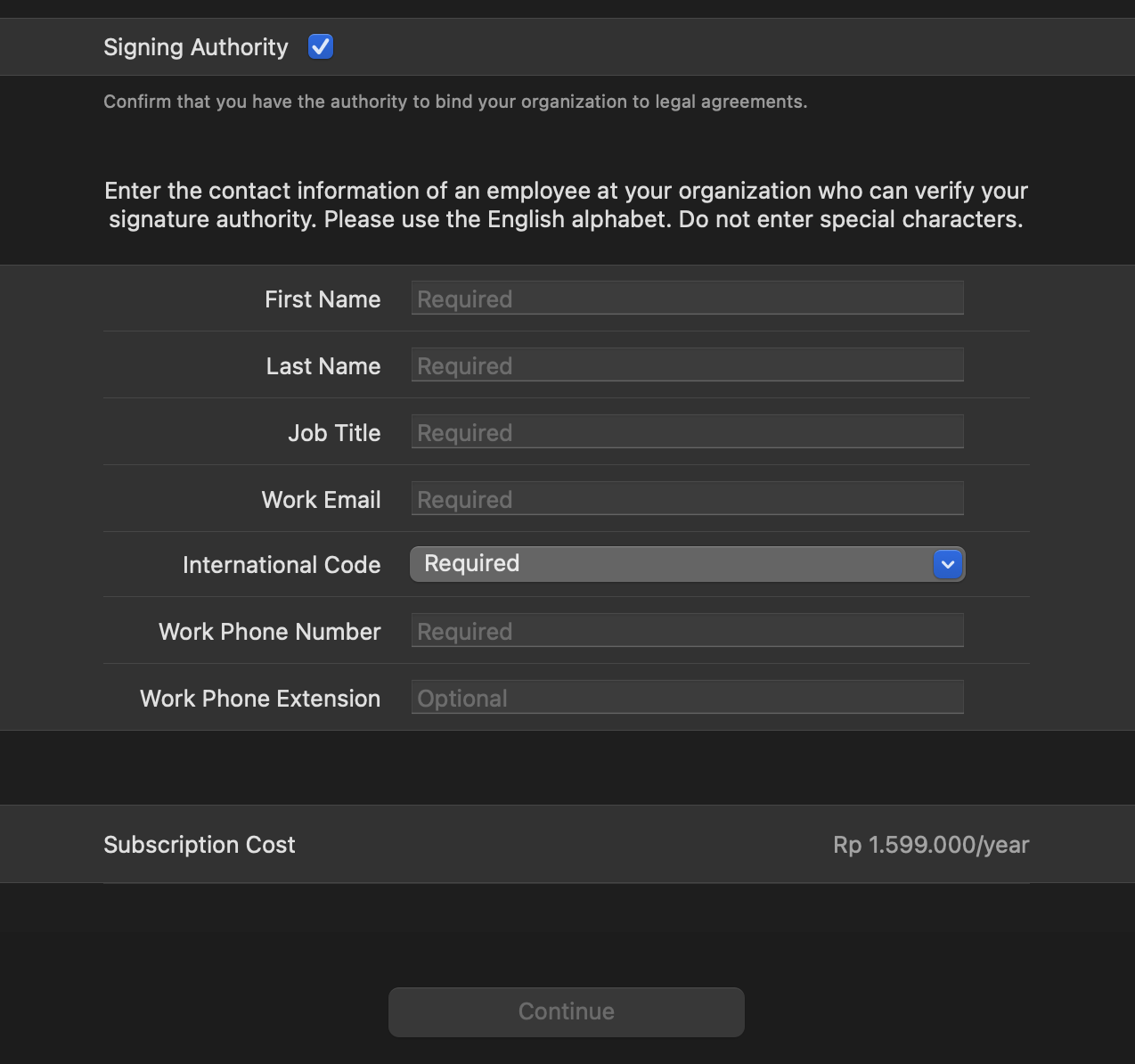Click the Subscription Cost label
This screenshot has width=1135, height=1064.
click(x=200, y=845)
